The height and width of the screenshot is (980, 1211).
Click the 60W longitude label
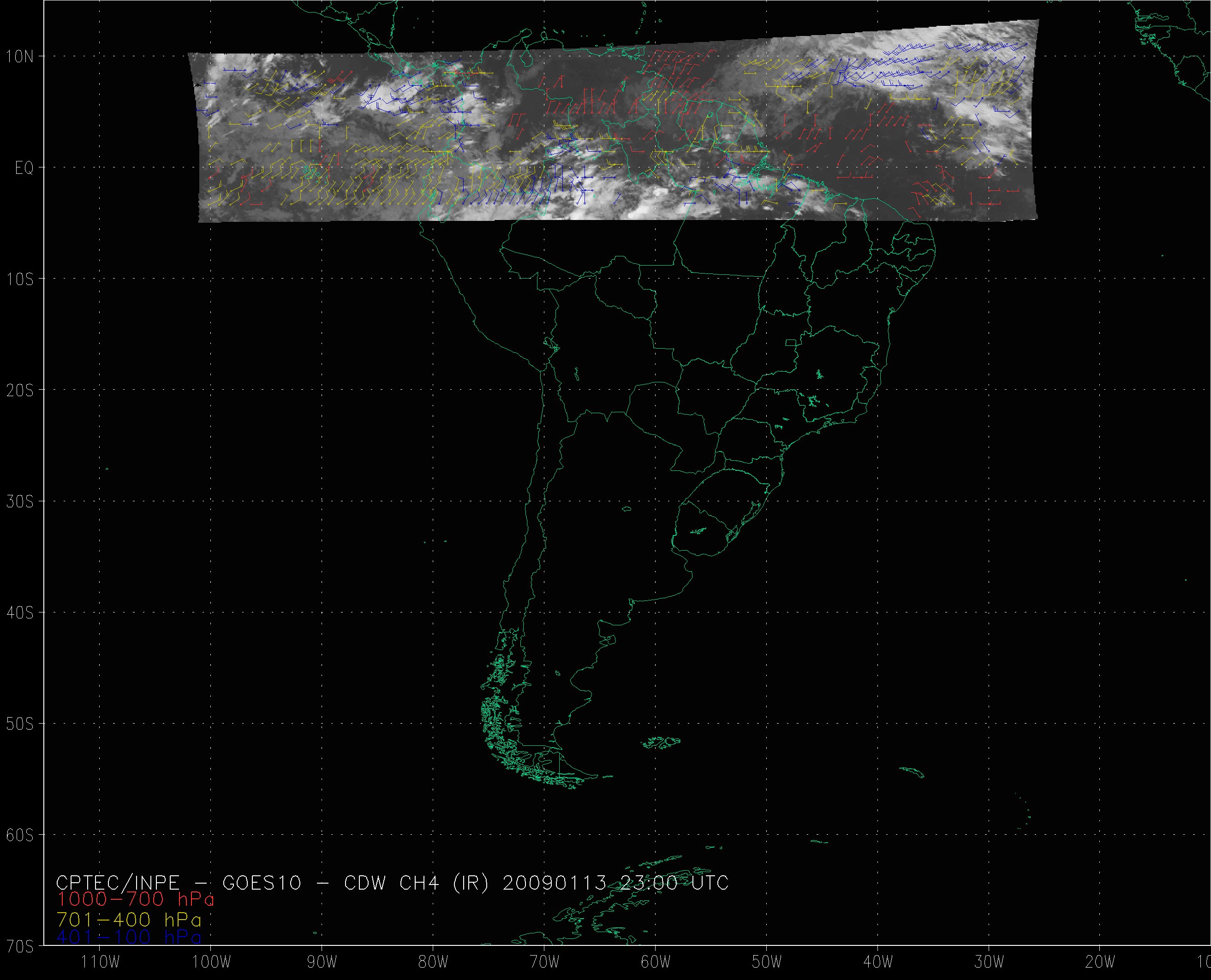click(656, 962)
